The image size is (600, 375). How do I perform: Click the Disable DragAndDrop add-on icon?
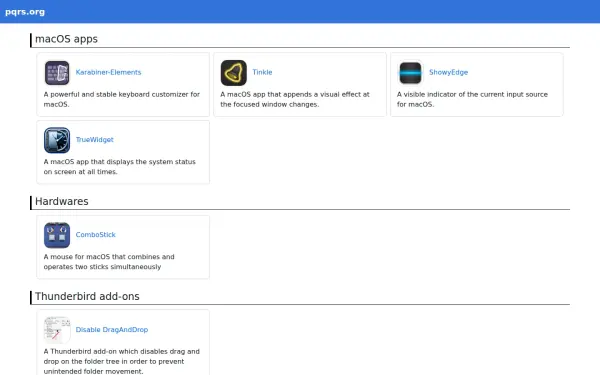point(57,330)
